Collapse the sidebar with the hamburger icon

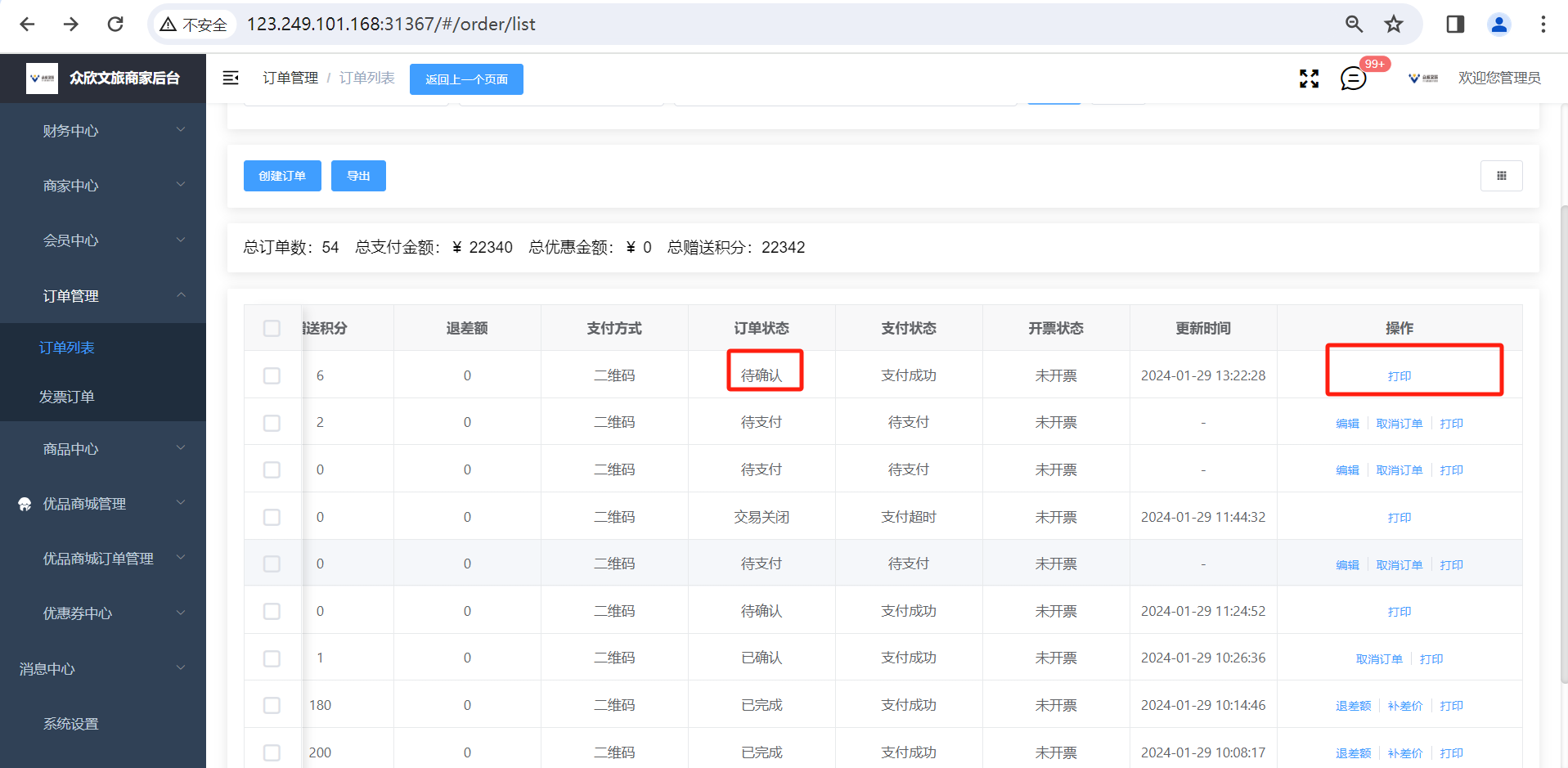click(231, 78)
